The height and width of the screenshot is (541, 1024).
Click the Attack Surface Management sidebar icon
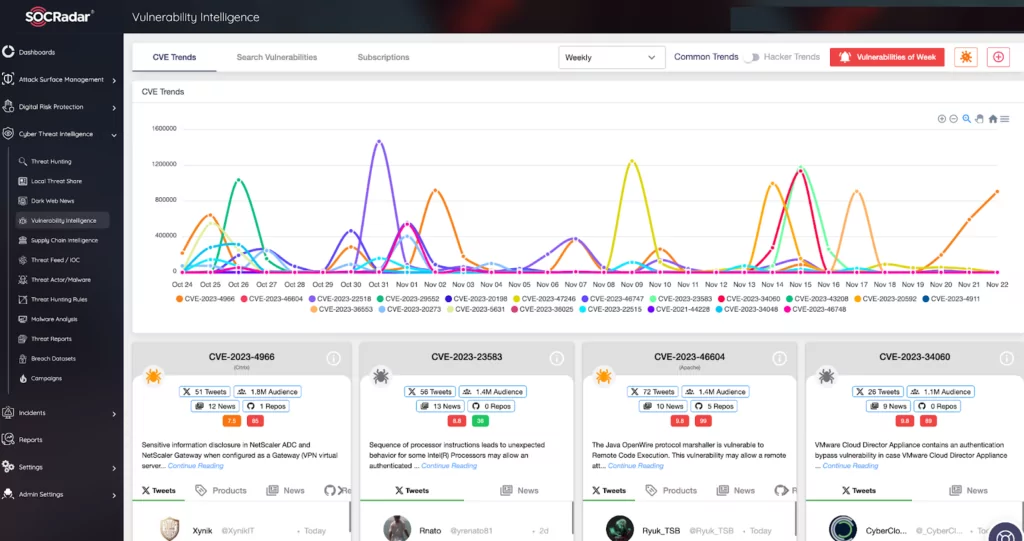point(8,79)
